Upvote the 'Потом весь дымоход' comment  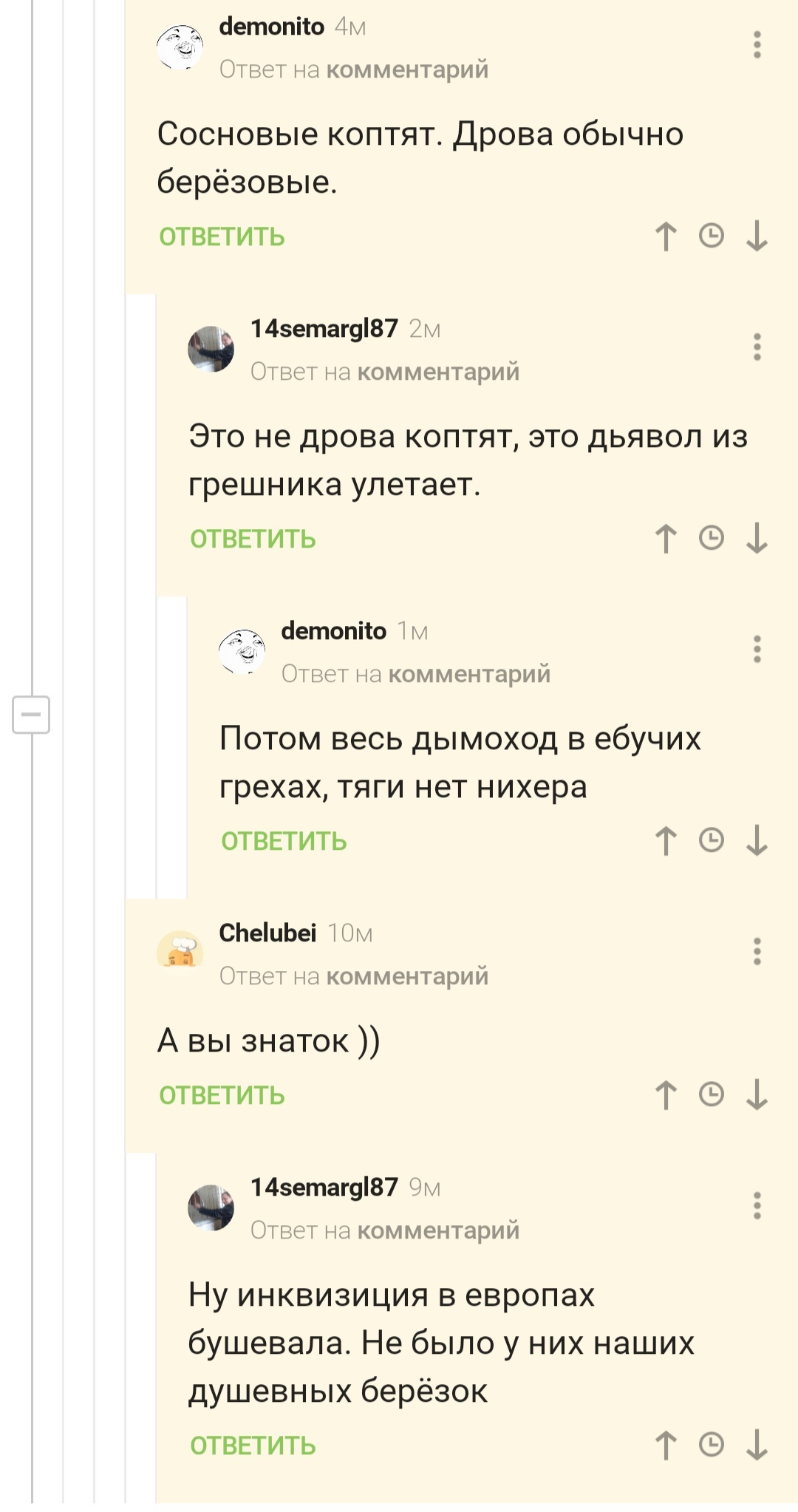pyautogui.click(x=666, y=841)
